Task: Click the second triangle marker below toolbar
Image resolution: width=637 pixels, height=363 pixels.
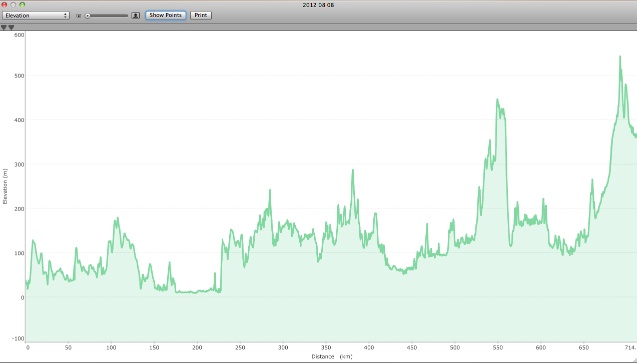Action: pos(11,28)
